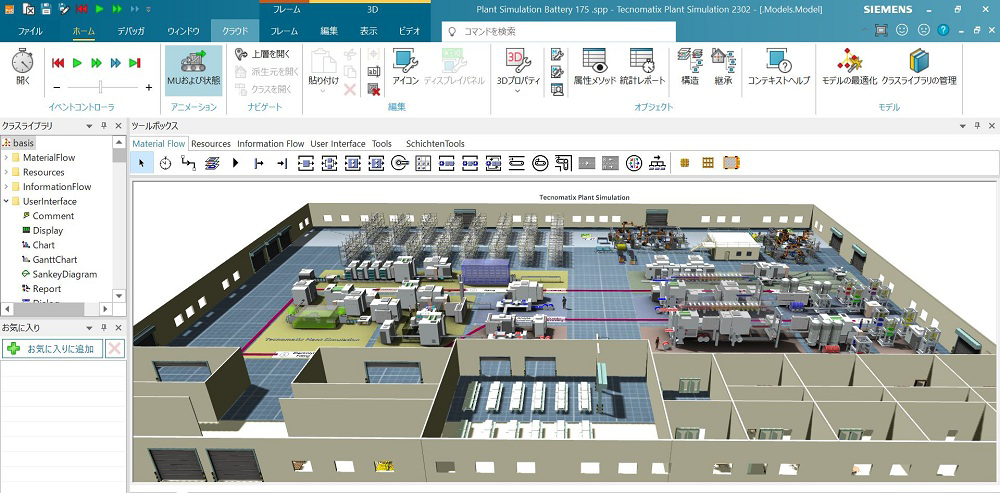
Task: Open 統計レポート statistics report
Action: tap(642, 68)
